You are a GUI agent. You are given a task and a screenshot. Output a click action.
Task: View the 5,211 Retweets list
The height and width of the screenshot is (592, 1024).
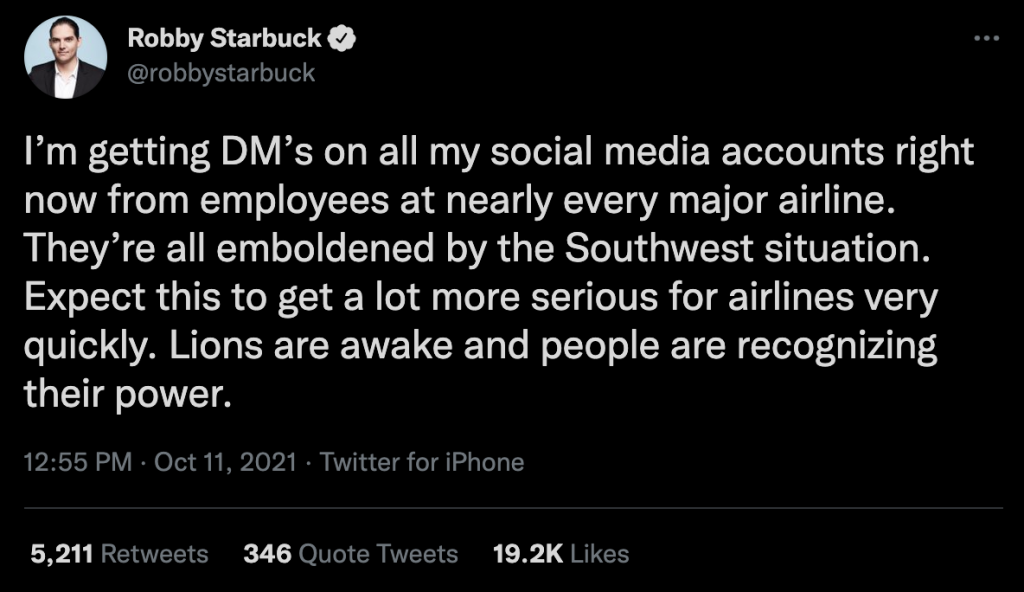pos(120,554)
